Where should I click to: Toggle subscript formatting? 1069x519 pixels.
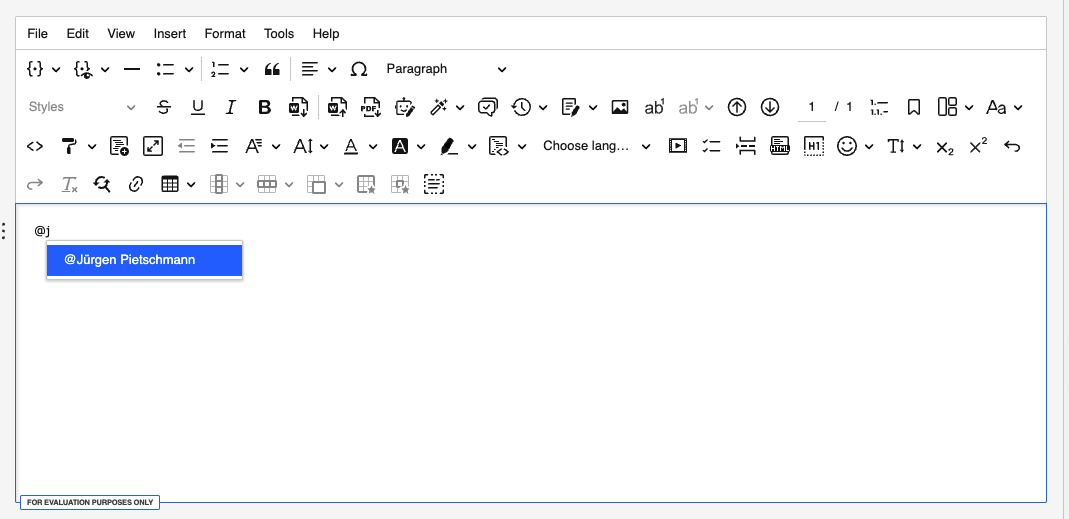pyautogui.click(x=945, y=146)
